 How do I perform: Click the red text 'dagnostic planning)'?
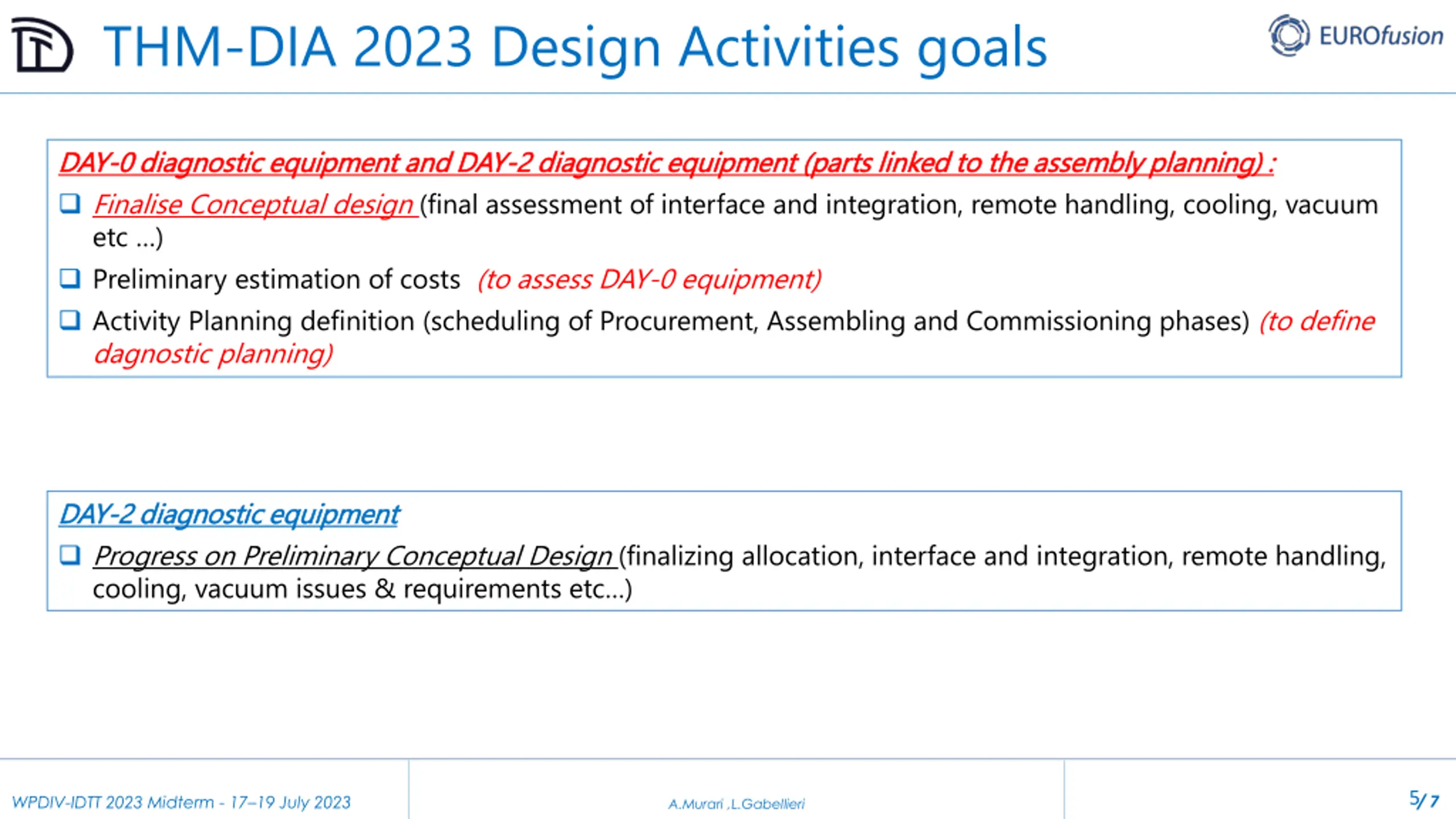click(213, 354)
